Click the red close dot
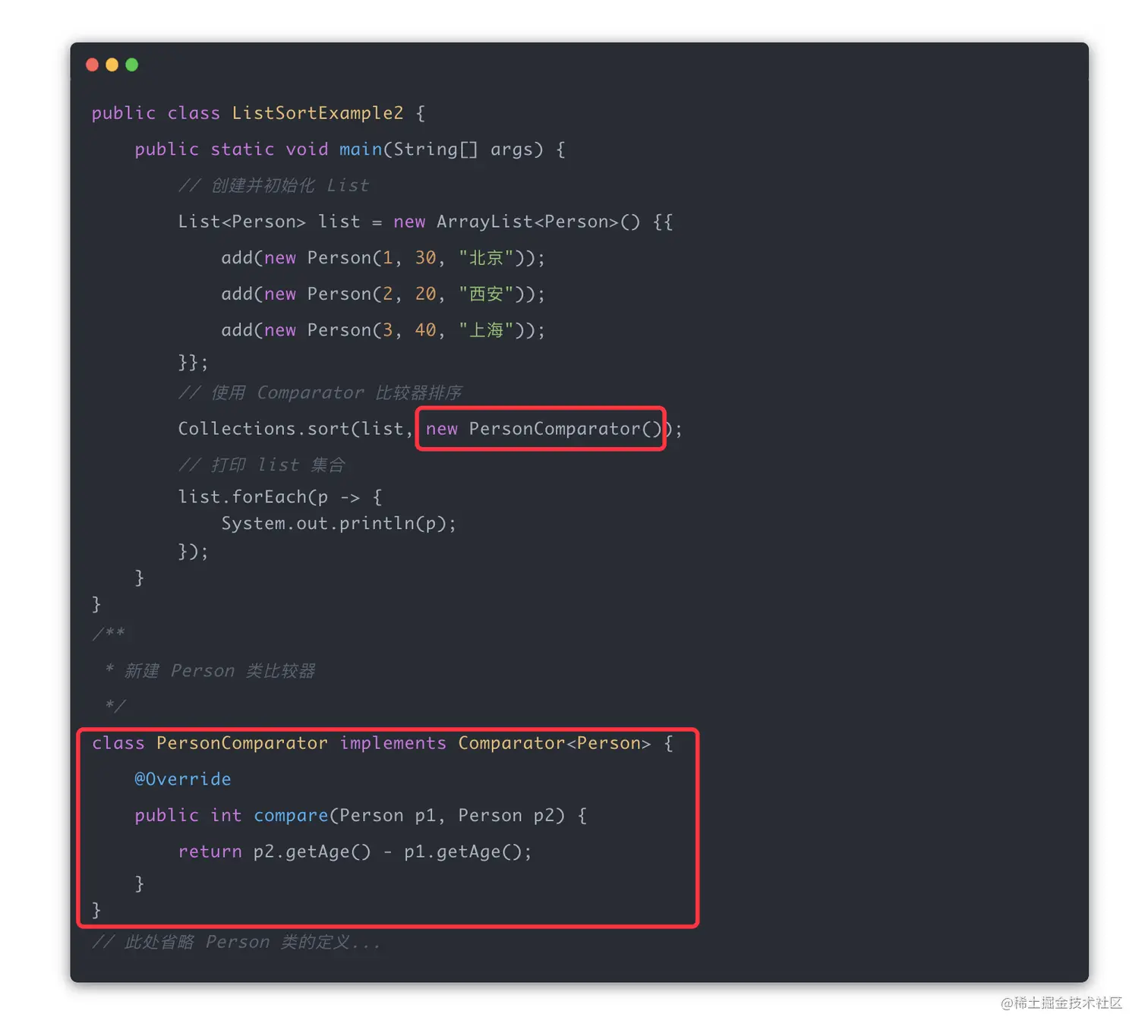The image size is (1148, 1036). (x=92, y=65)
